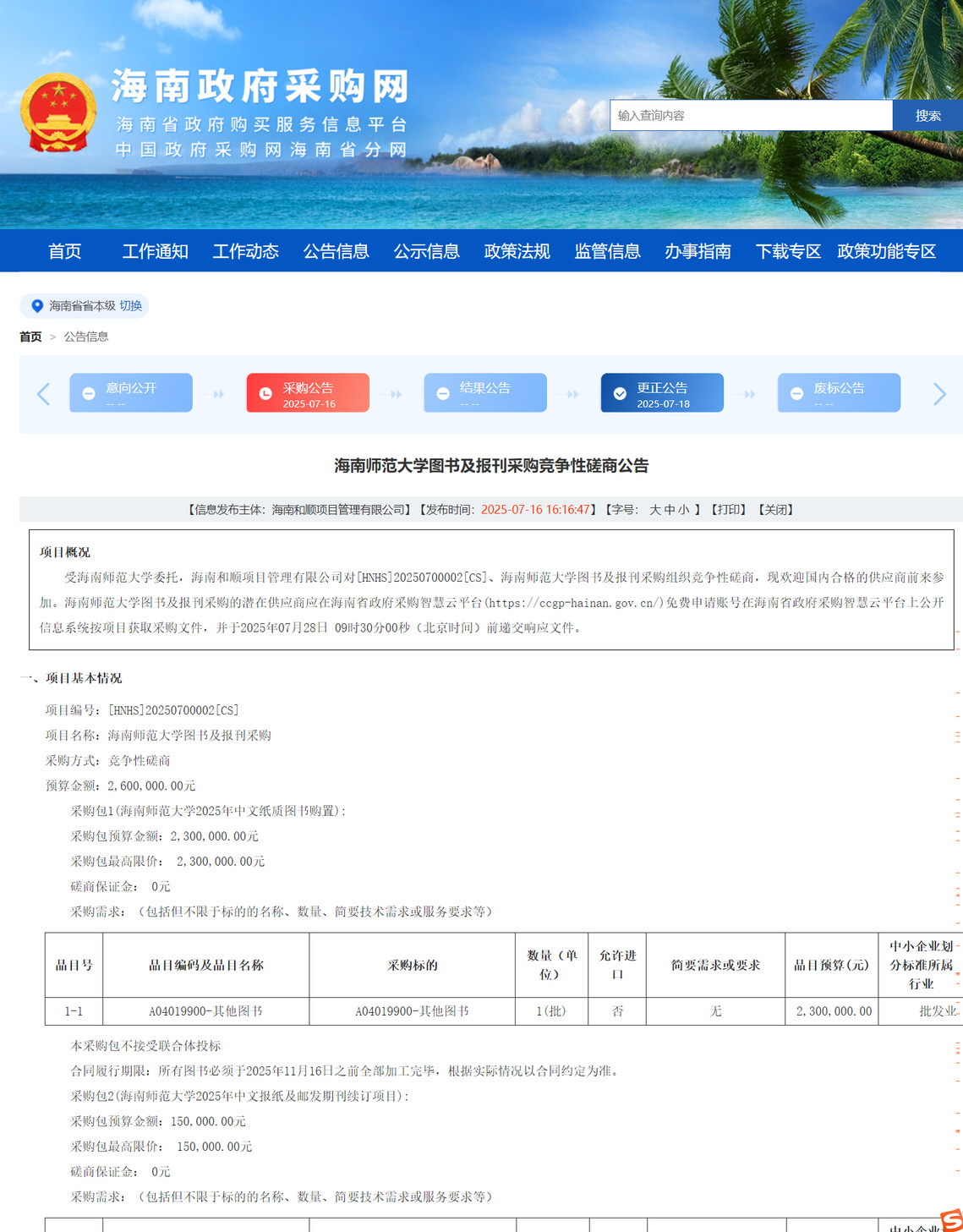963x1232 pixels.
Task: Click the left arrow of timeline carousel
Action: pyautogui.click(x=44, y=393)
